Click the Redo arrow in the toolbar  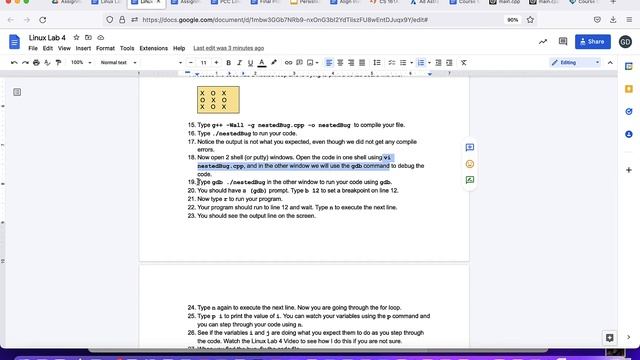pos(25,62)
